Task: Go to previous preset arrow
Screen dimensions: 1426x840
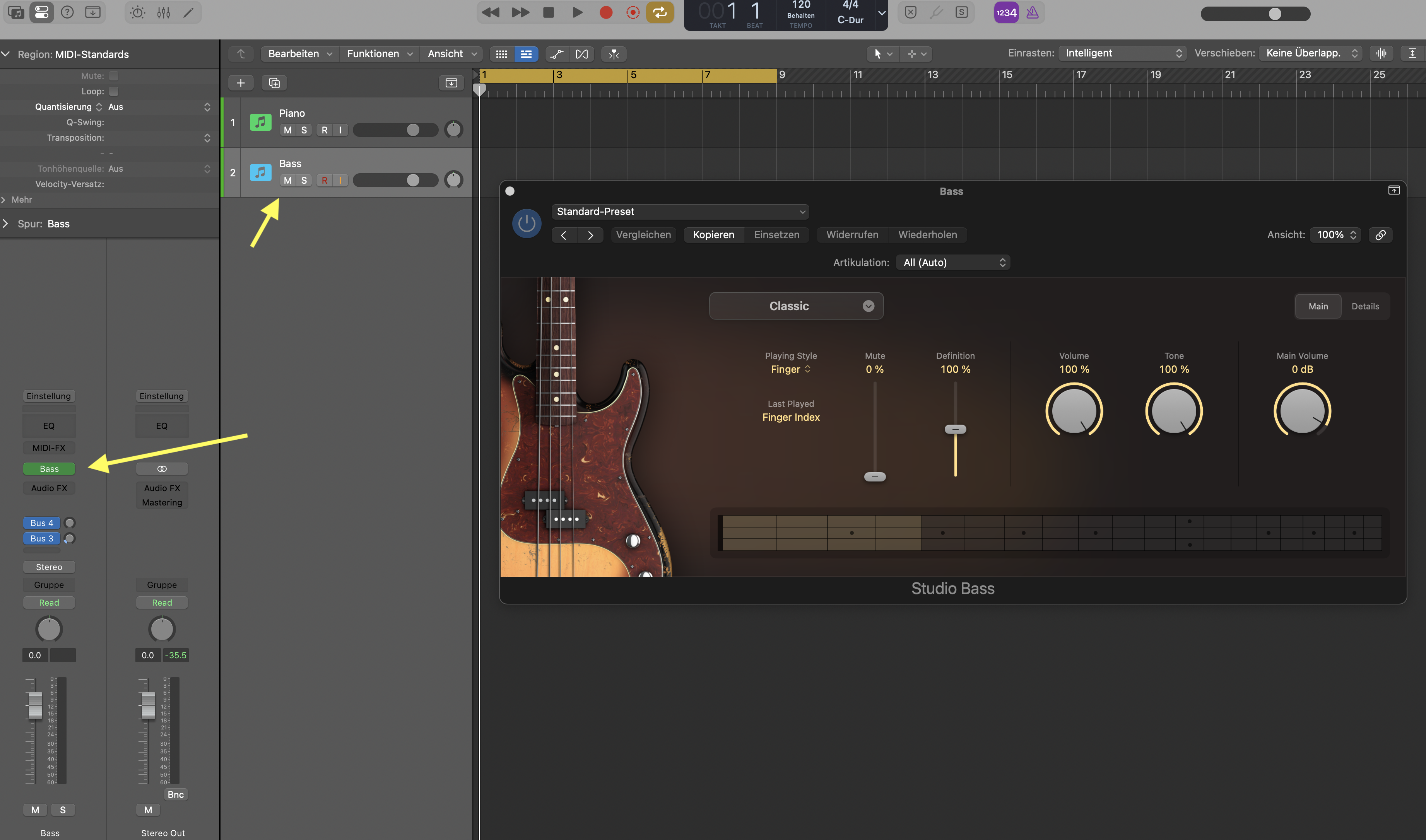Action: click(x=564, y=236)
